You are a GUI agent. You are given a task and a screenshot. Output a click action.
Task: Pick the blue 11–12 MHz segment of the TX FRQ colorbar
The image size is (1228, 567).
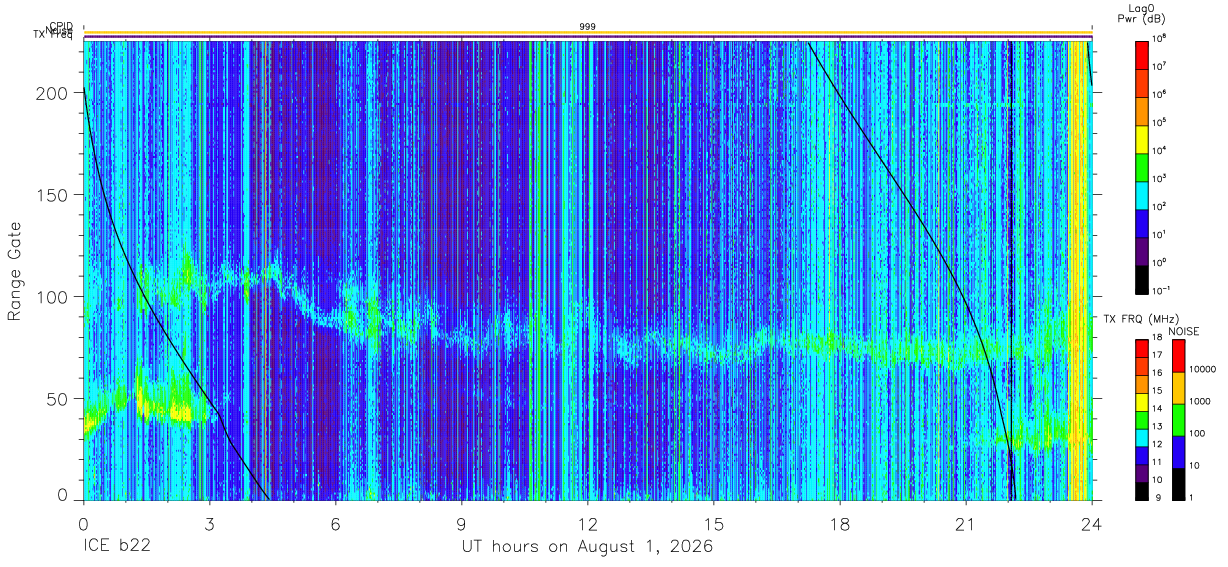(x=1142, y=454)
